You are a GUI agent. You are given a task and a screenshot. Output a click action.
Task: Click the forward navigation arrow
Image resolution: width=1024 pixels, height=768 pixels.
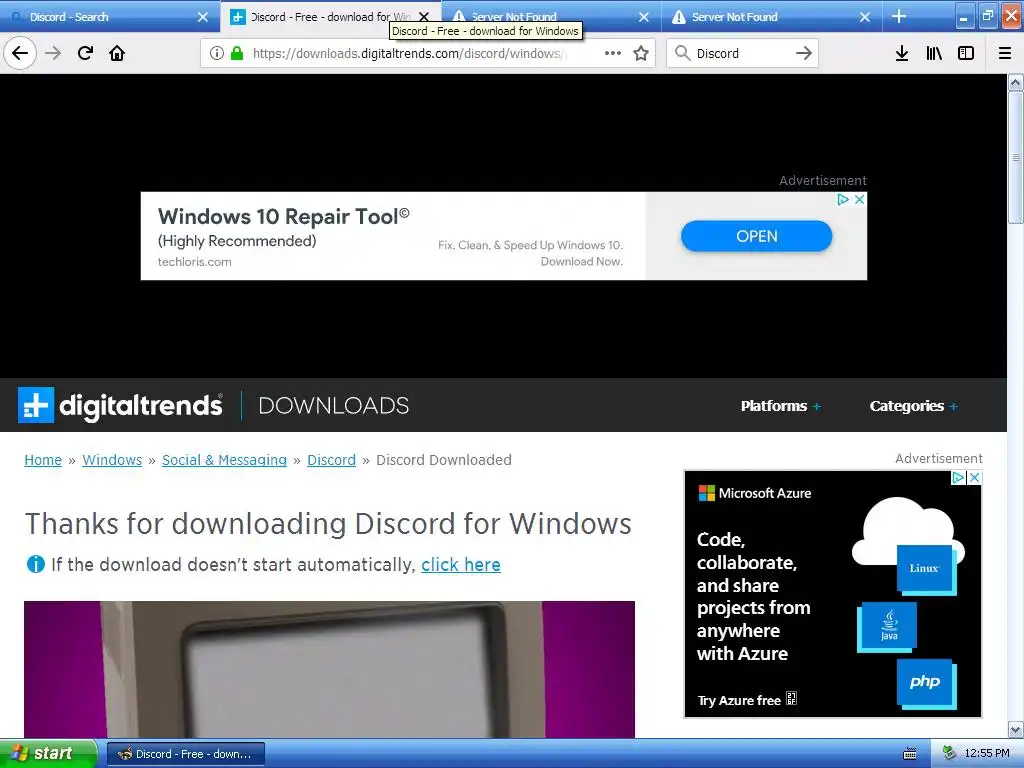click(x=53, y=53)
